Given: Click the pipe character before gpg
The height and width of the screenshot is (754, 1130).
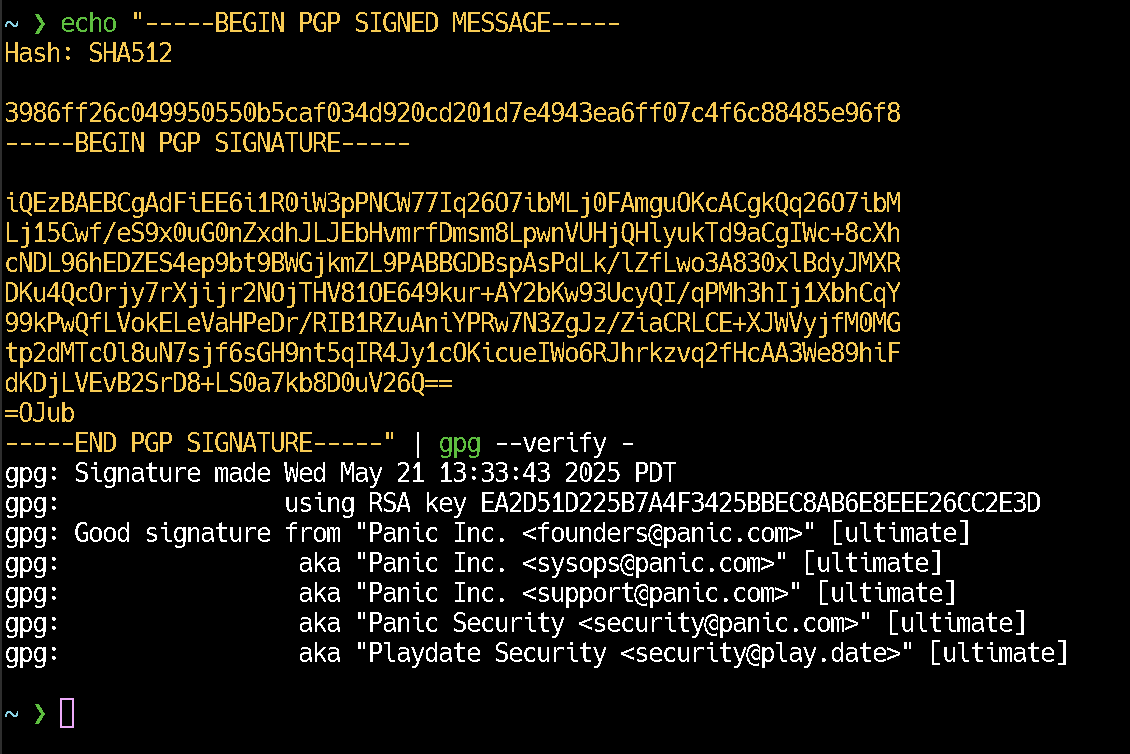Looking at the screenshot, I should tap(417, 443).
